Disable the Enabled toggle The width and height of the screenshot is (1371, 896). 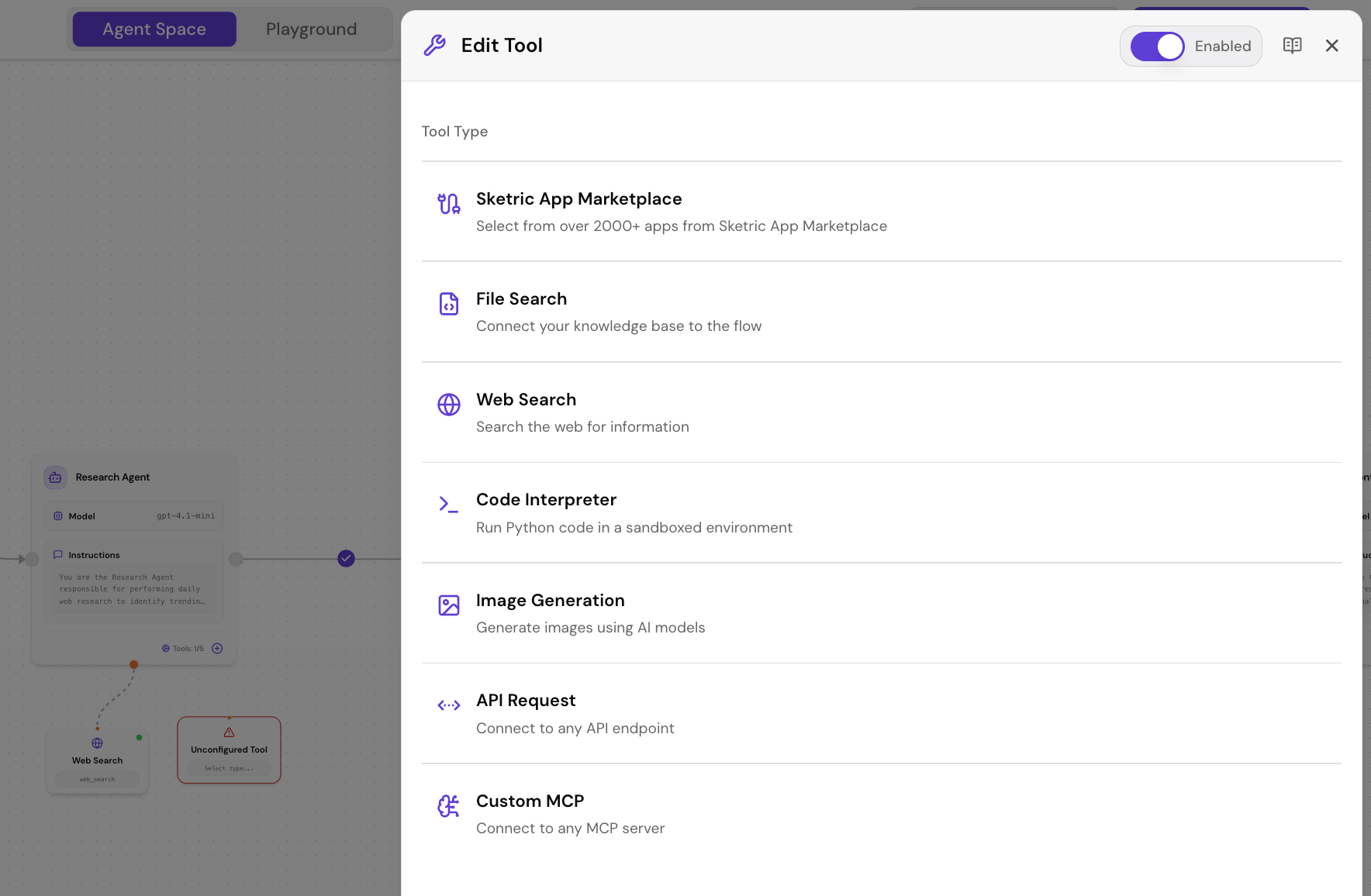pyautogui.click(x=1159, y=46)
